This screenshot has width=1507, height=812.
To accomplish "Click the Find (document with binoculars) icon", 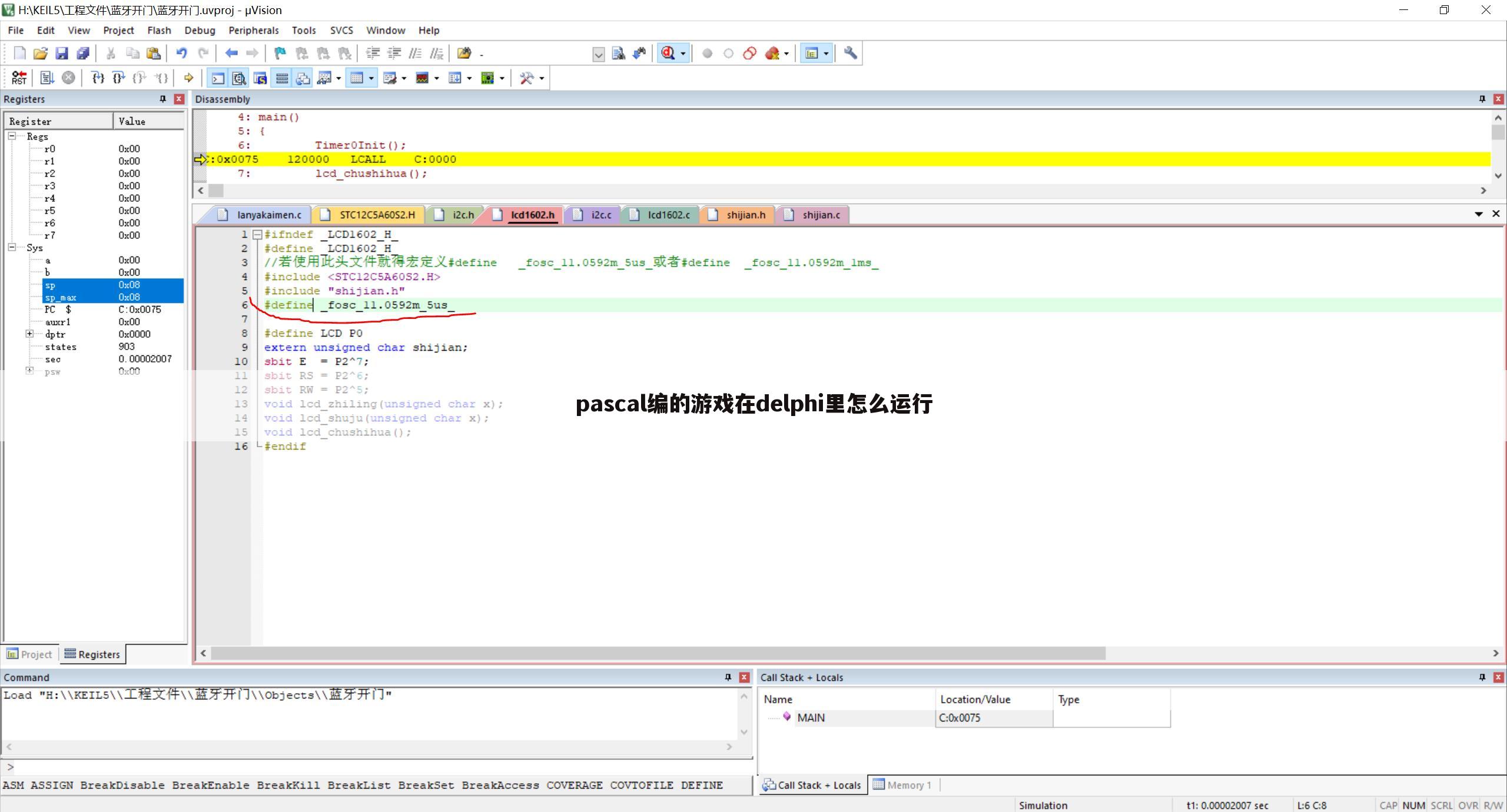I will [x=618, y=54].
